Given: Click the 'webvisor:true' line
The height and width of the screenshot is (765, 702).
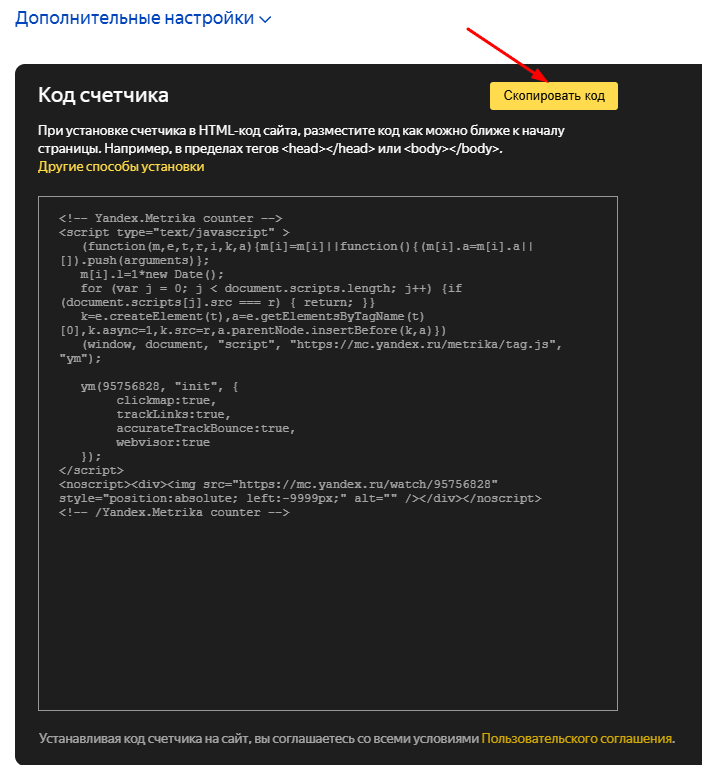Looking at the screenshot, I should pyautogui.click(x=163, y=443).
